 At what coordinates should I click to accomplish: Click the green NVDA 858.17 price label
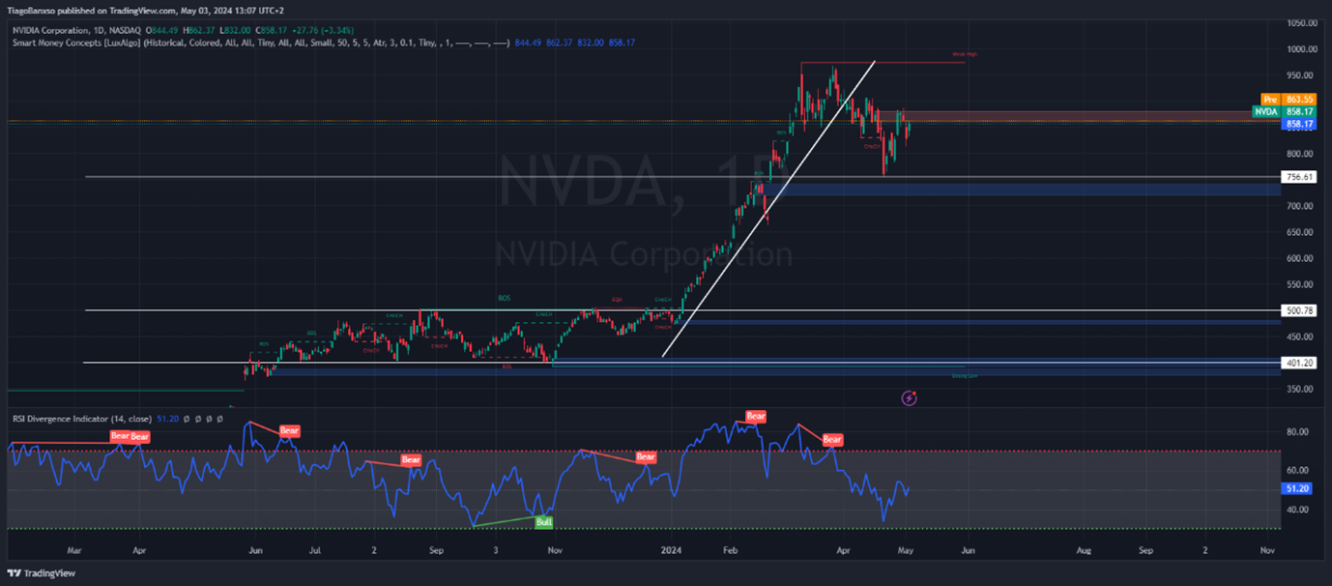tap(1284, 112)
